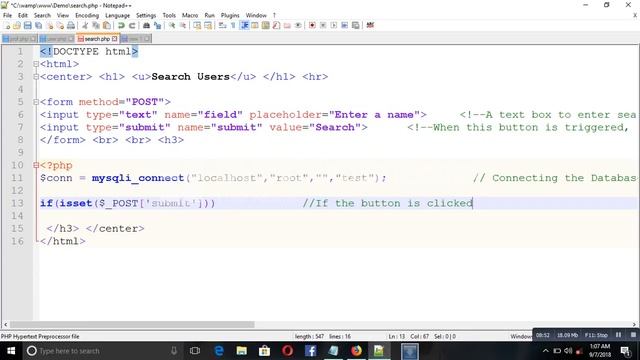Viewport: 640px width, 360px height.
Task: Click 'Search Users' heading text in code
Action: (191, 77)
